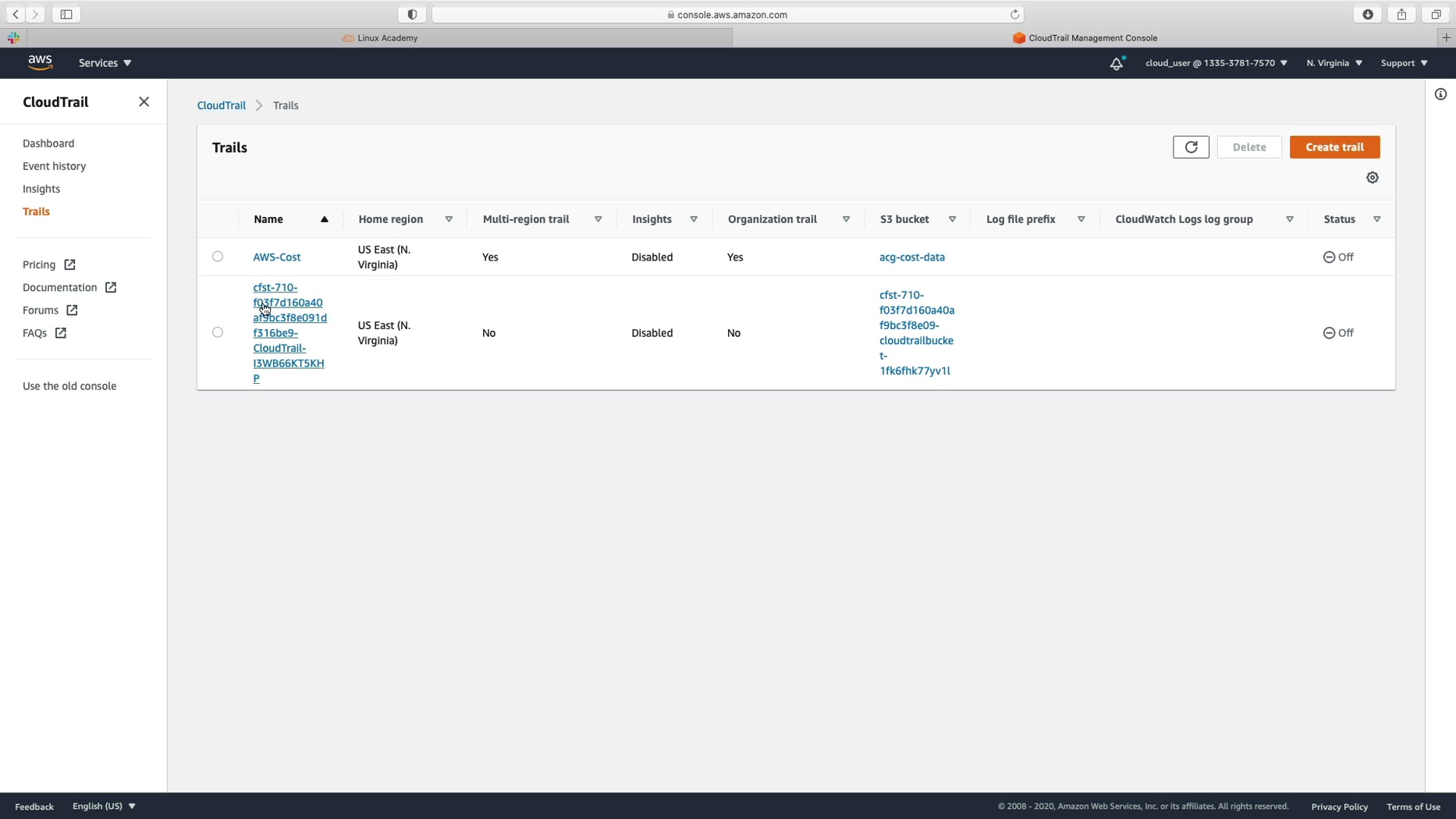
Task: Refresh the Trails list
Action: [x=1191, y=147]
